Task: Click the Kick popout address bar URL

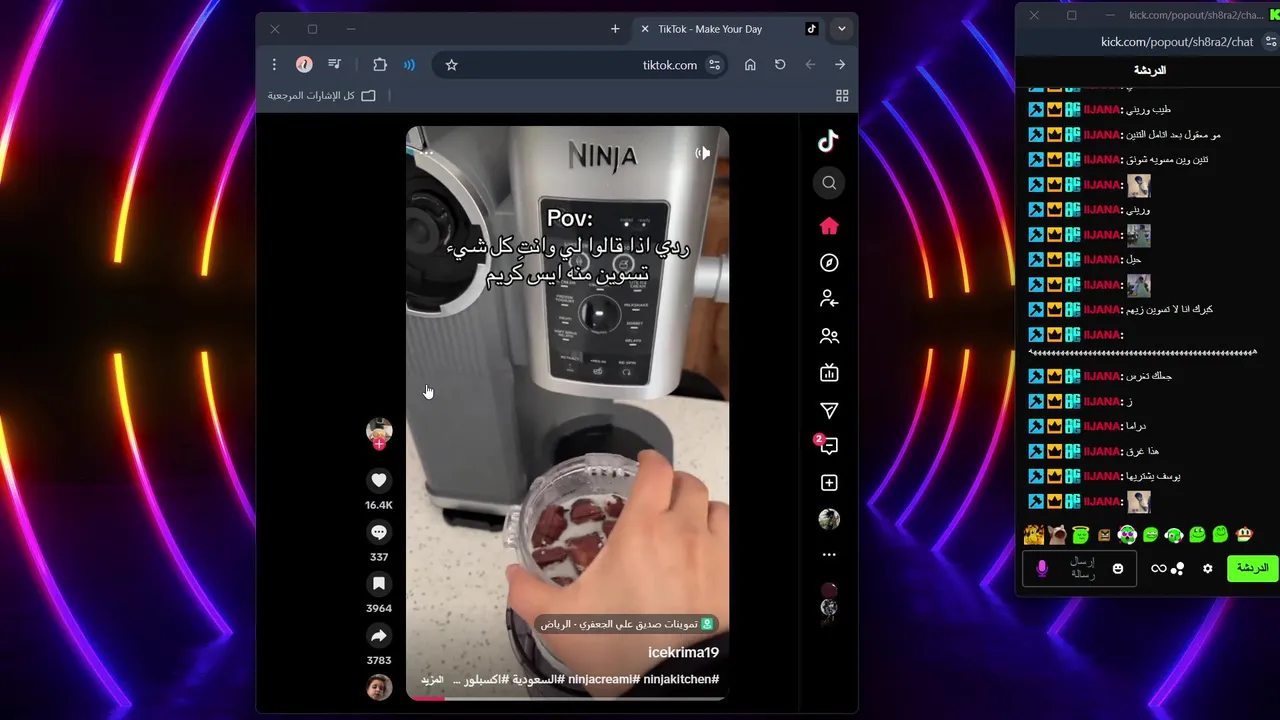Action: pyautogui.click(x=1177, y=42)
